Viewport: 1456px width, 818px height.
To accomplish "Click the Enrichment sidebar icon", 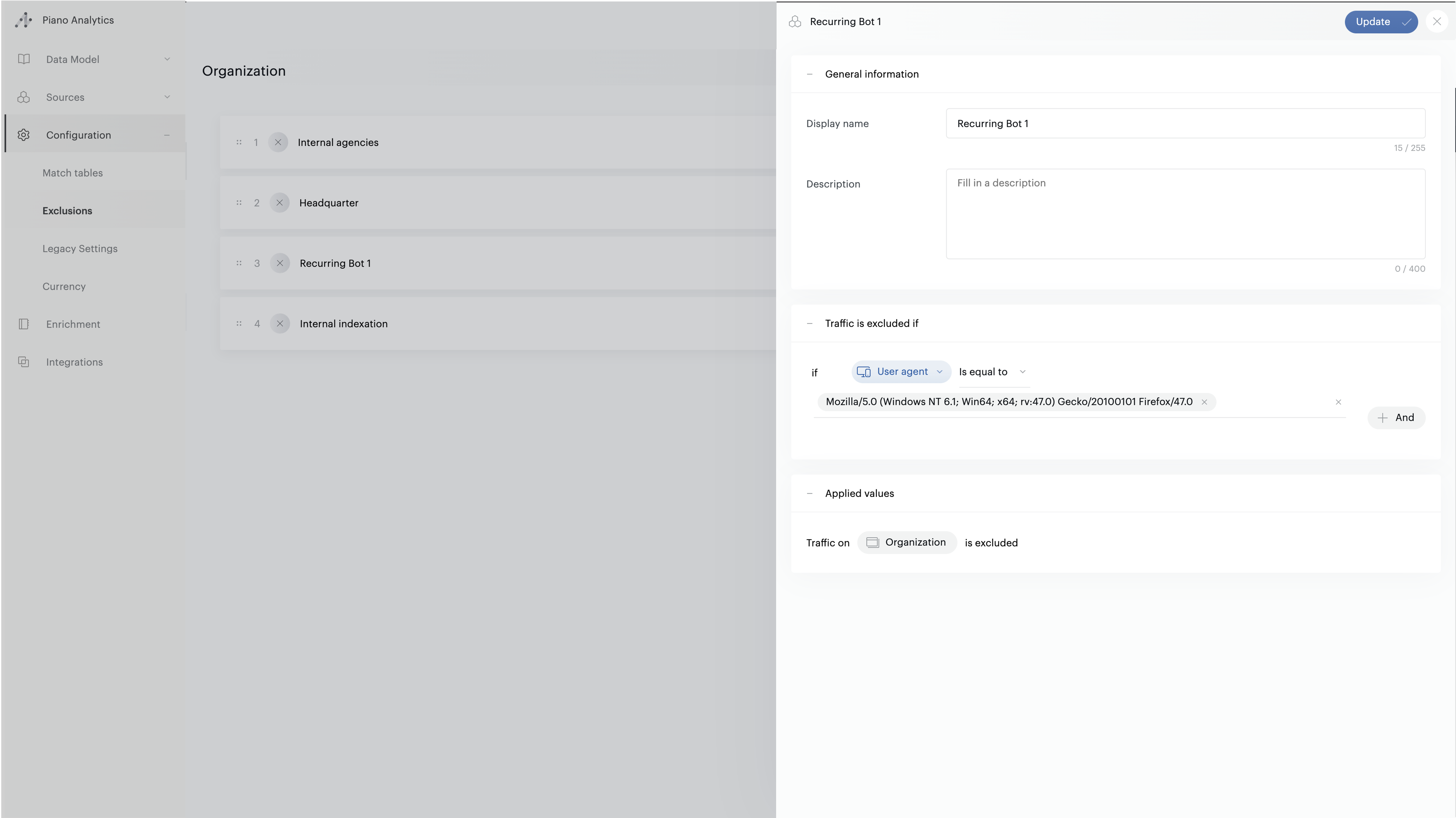I will (x=24, y=324).
